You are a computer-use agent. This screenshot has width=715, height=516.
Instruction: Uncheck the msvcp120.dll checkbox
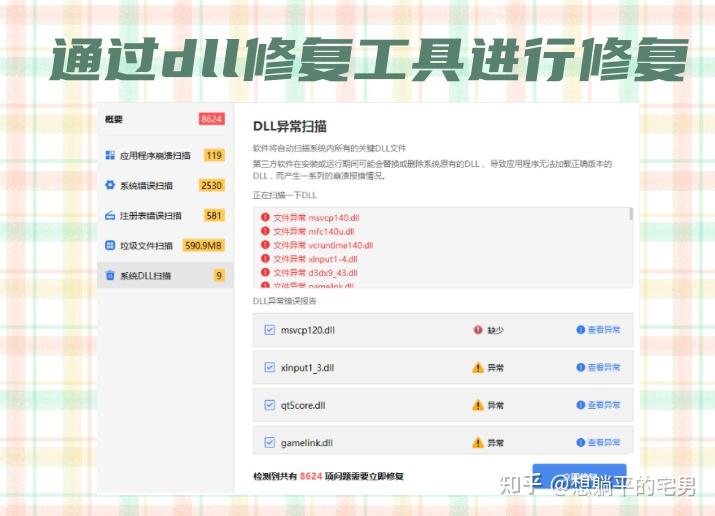[269, 330]
